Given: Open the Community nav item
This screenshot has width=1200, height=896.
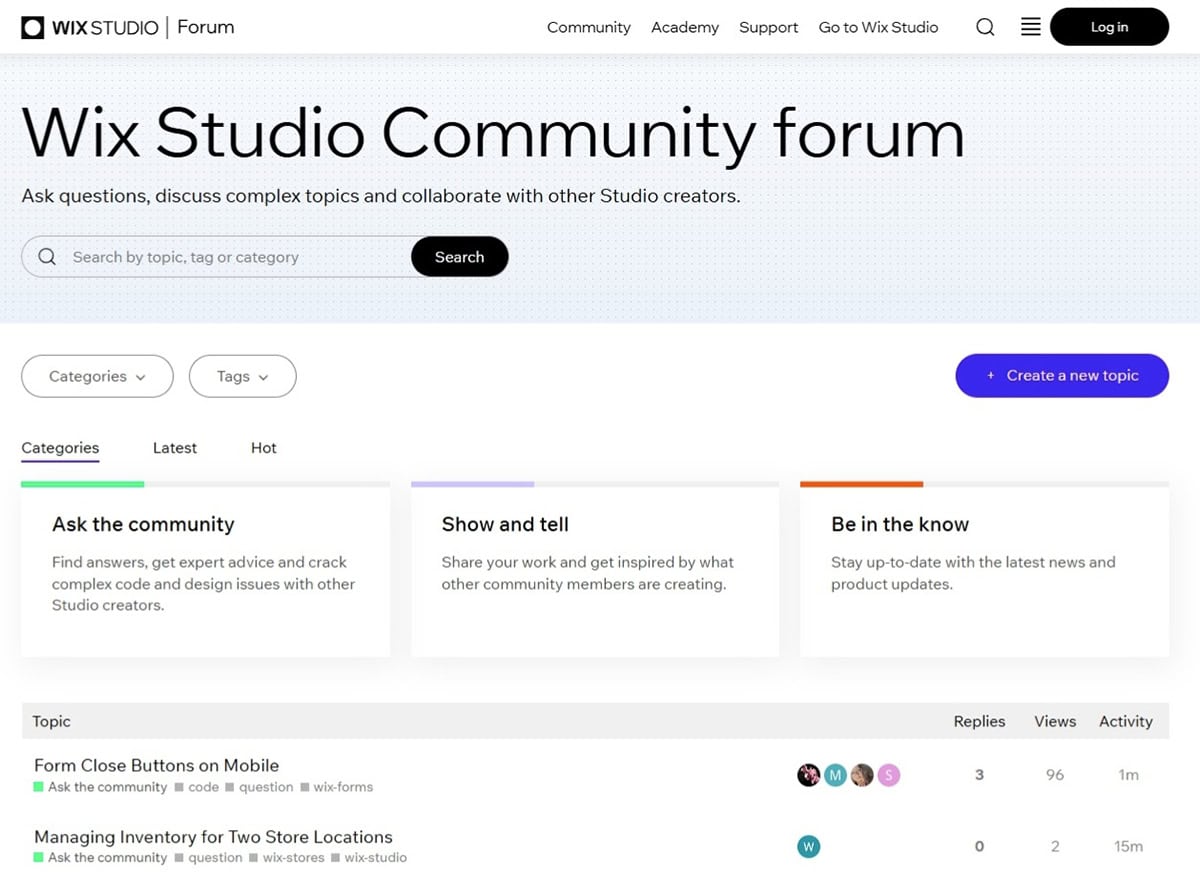Looking at the screenshot, I should pyautogui.click(x=589, y=27).
